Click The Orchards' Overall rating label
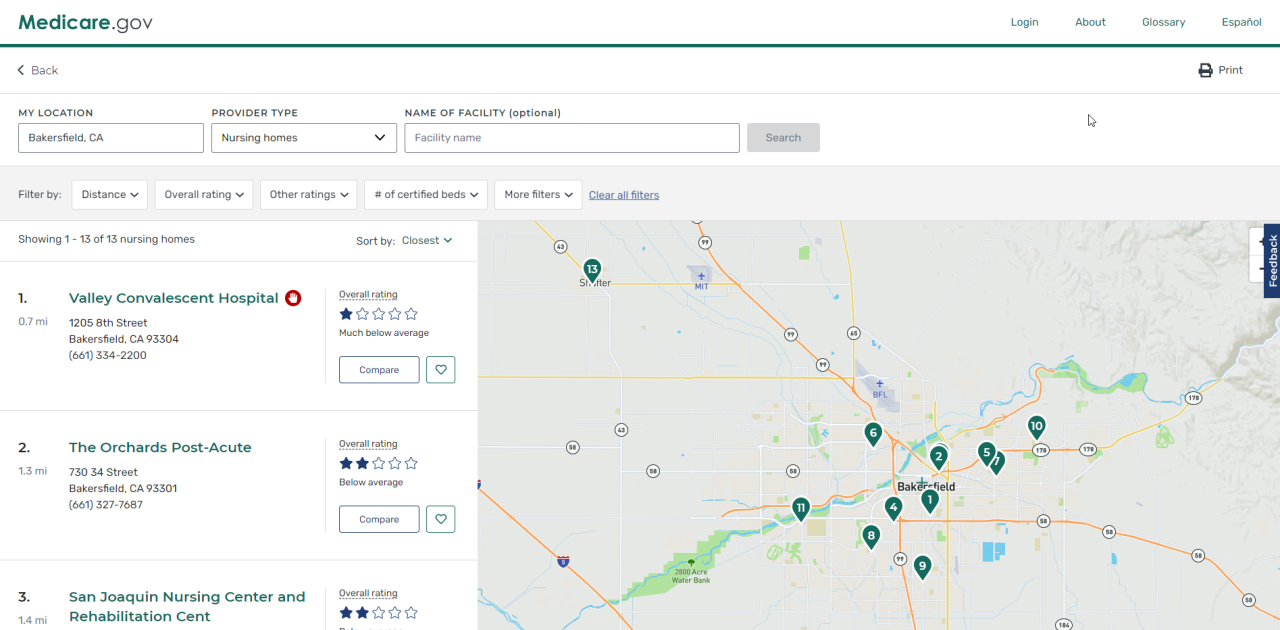Screen dimensions: 1280x630 pos(368,444)
